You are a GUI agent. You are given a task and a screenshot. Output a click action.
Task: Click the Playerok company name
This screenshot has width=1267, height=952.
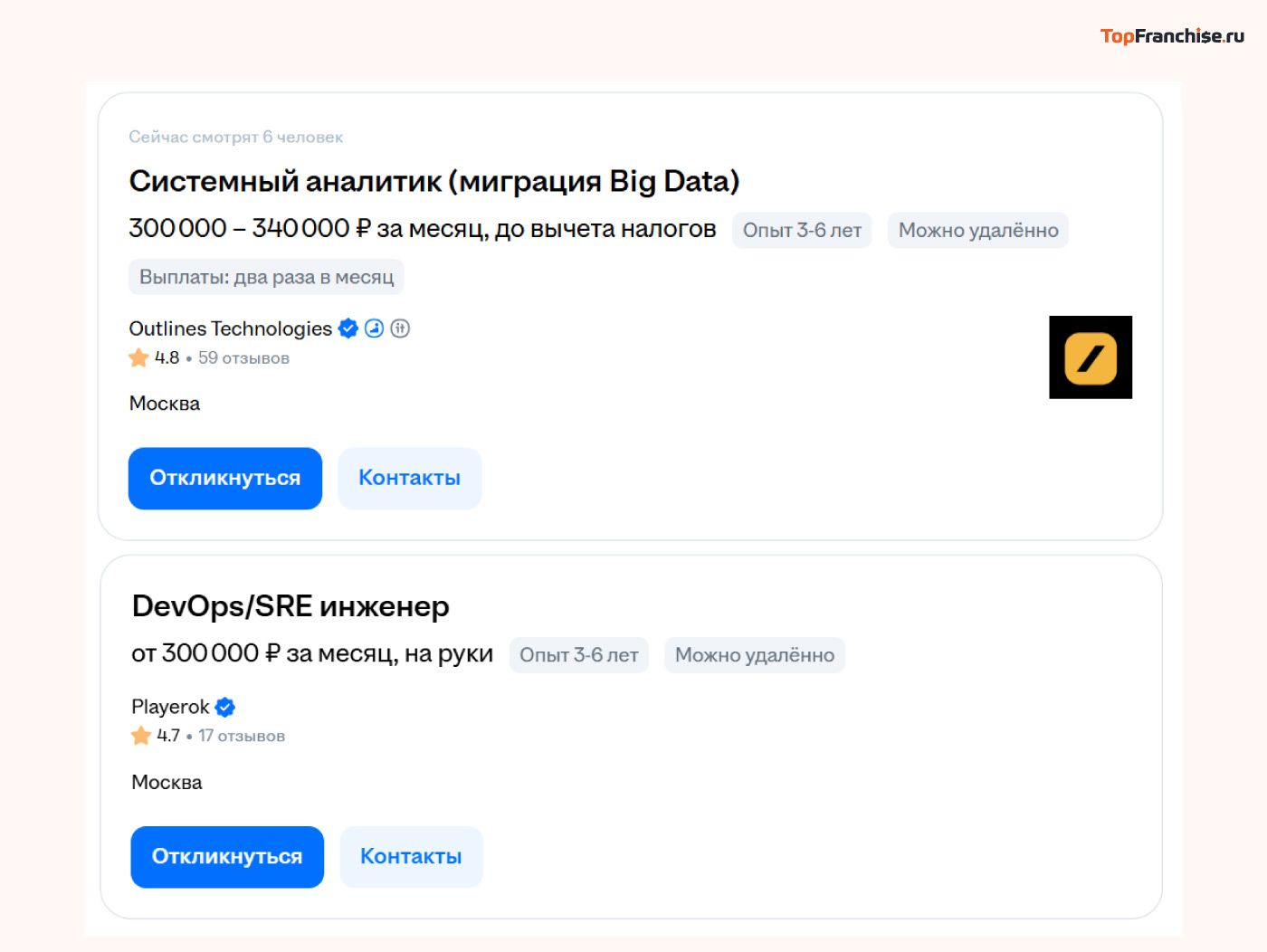click(x=168, y=707)
